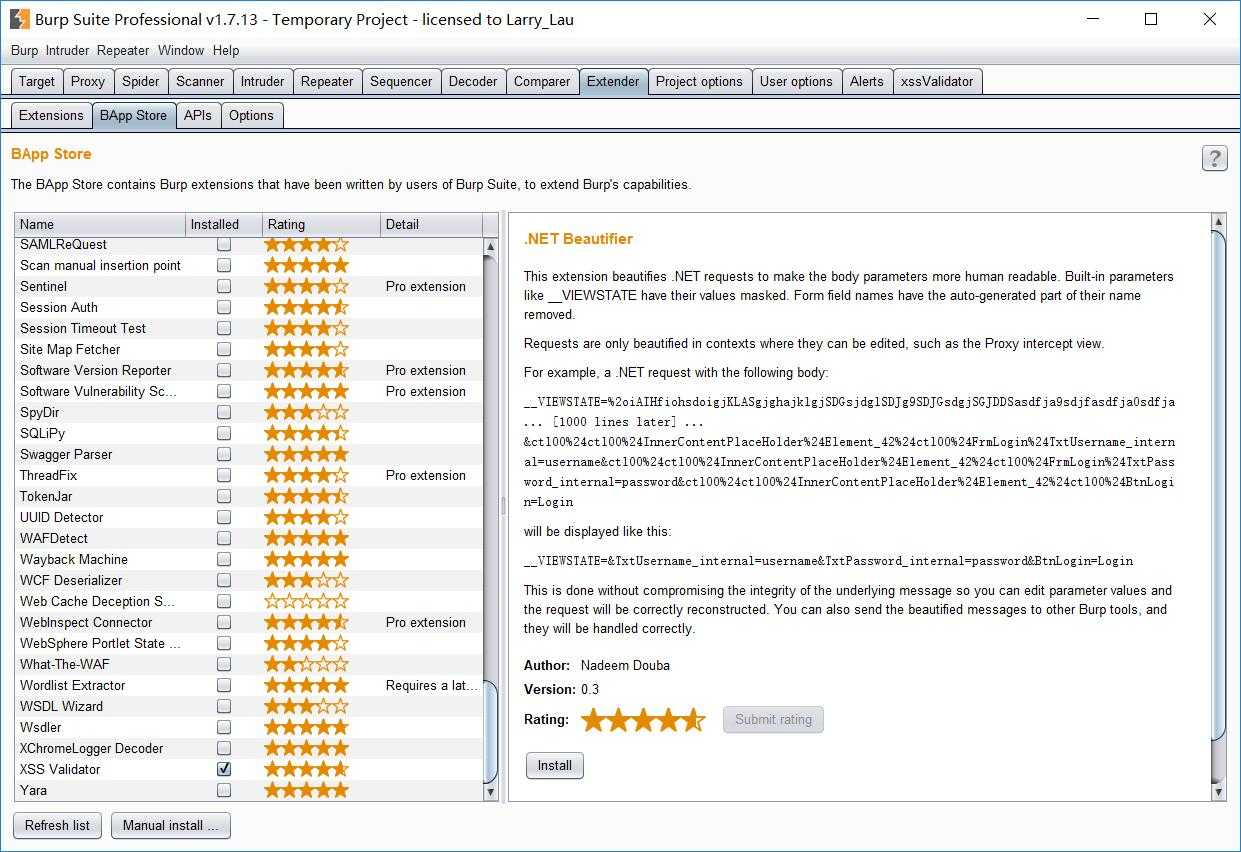
Task: Select the Site Map Fetcher extension row
Action: click(x=249, y=349)
